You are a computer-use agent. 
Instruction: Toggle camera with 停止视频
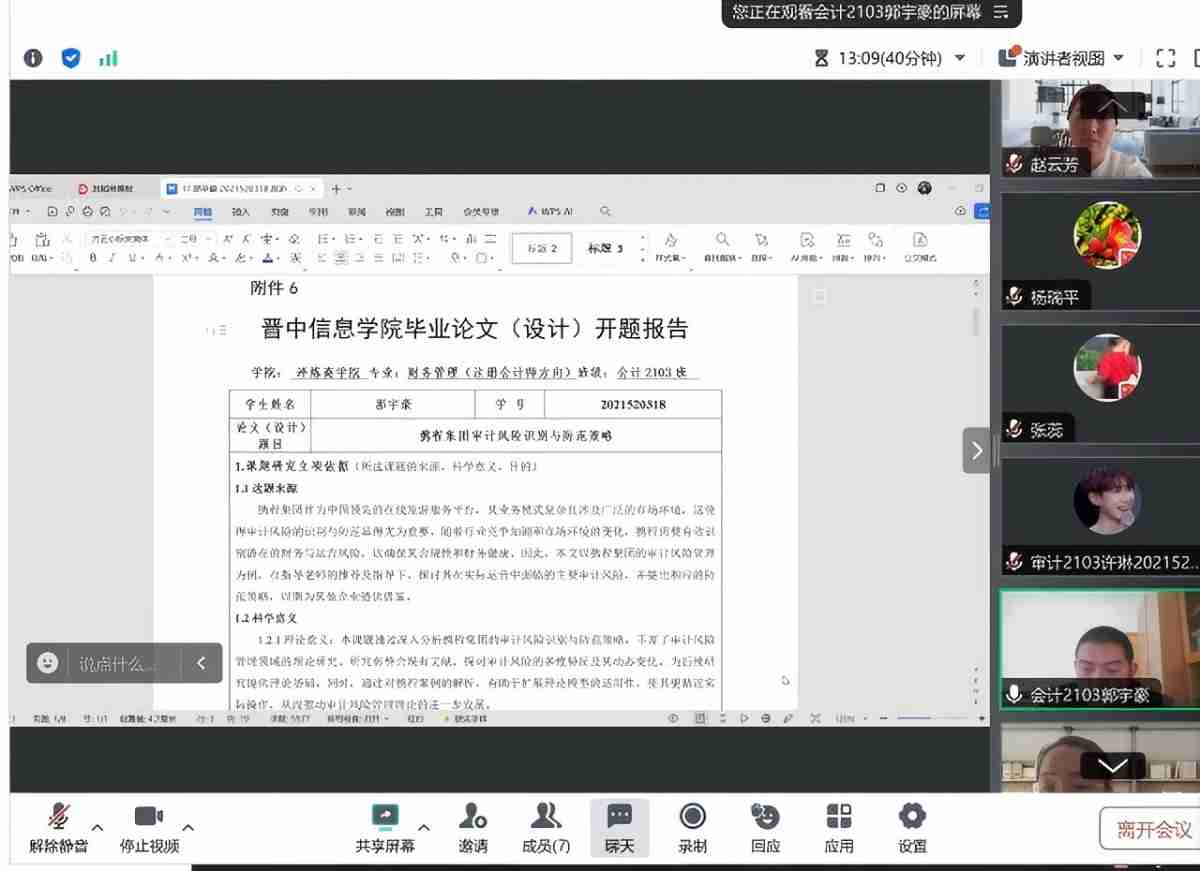(x=149, y=818)
